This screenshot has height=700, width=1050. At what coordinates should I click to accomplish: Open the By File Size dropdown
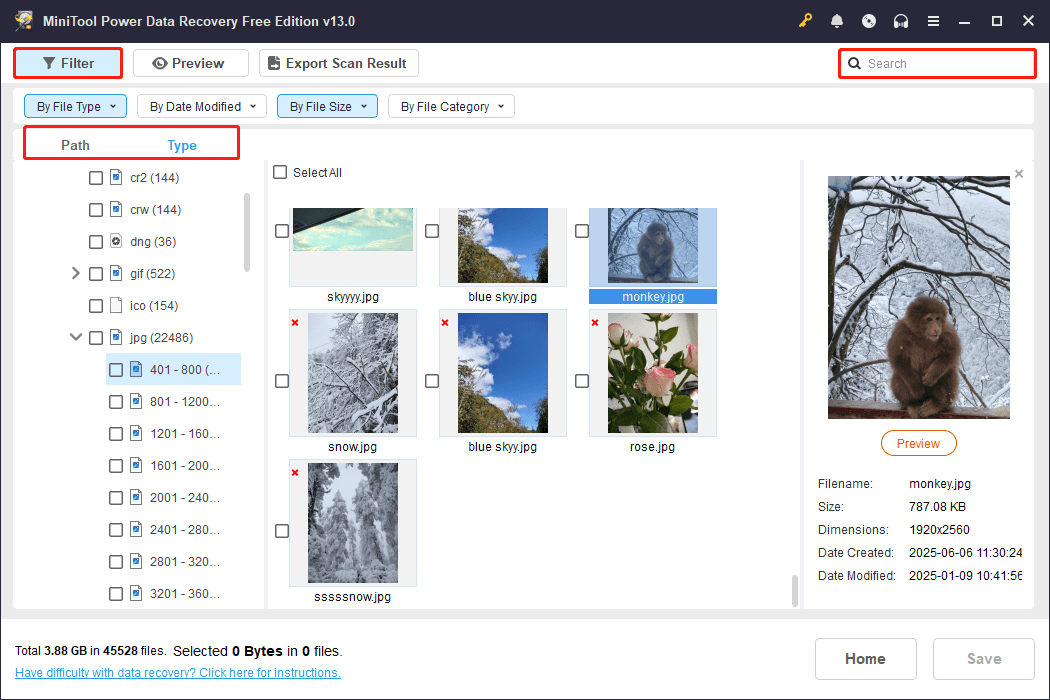point(327,107)
